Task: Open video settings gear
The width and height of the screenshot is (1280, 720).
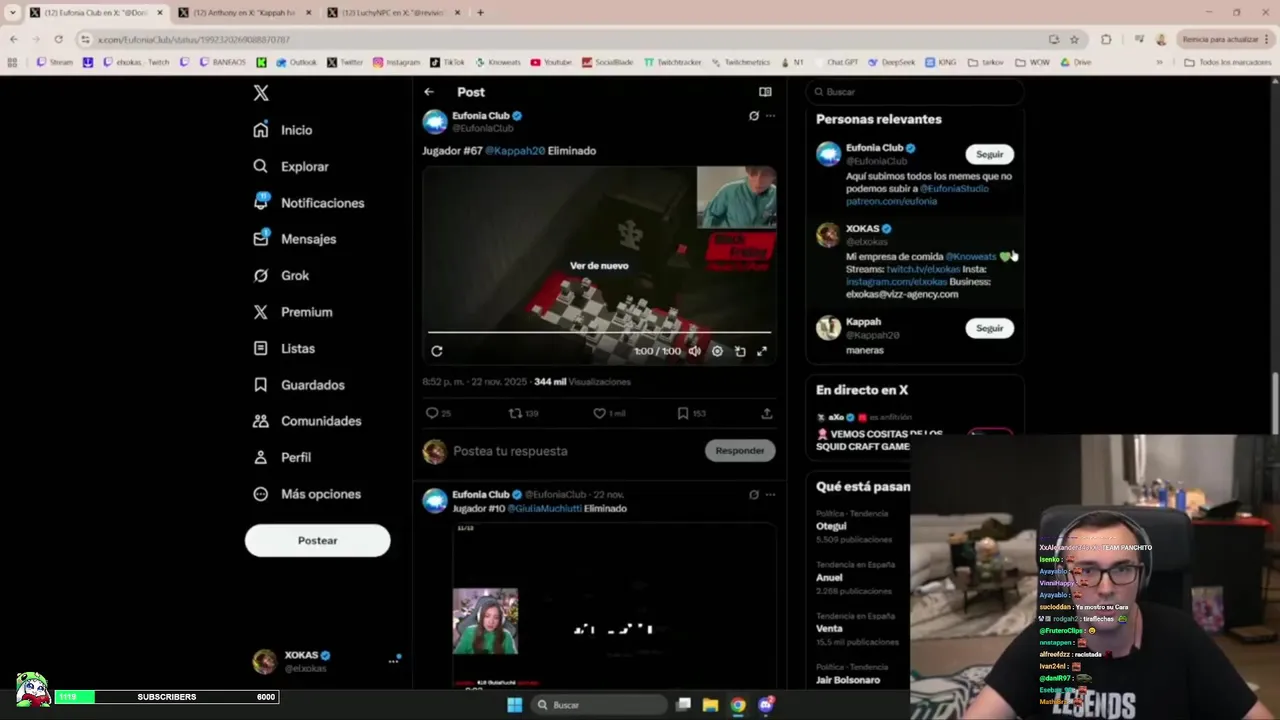Action: click(717, 351)
